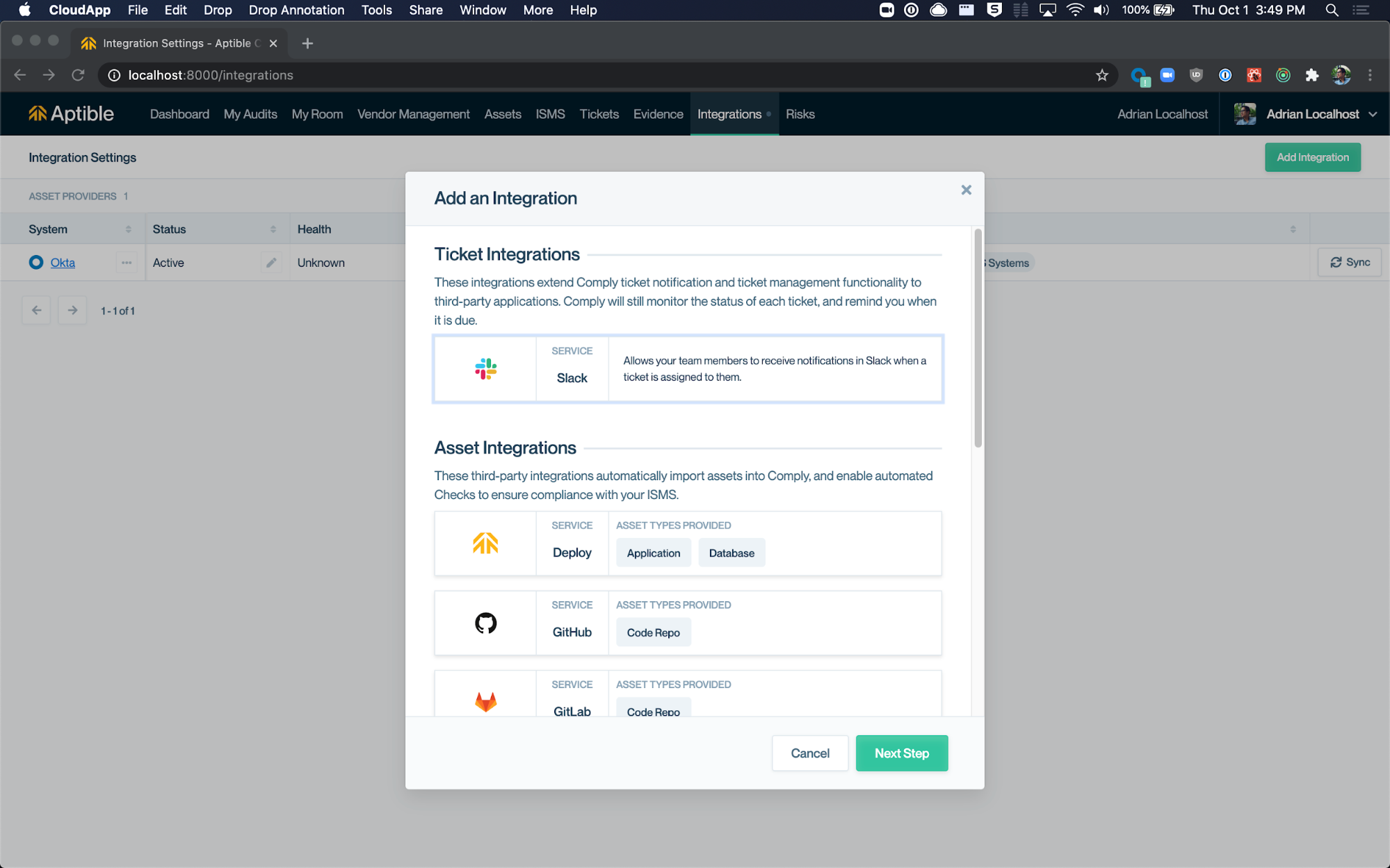Open the Drop Annotation menu in menu bar
The image size is (1390, 868).
296,10
